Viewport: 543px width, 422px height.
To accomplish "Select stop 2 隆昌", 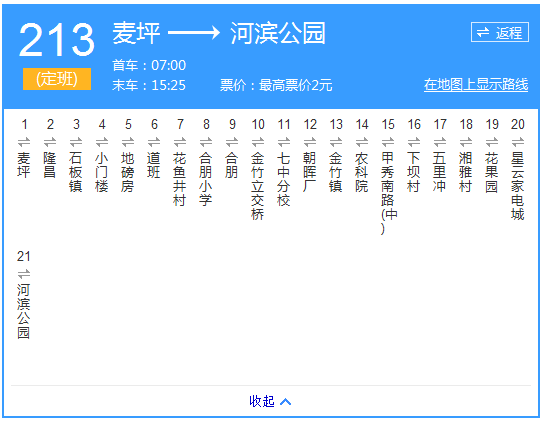I will (50, 165).
